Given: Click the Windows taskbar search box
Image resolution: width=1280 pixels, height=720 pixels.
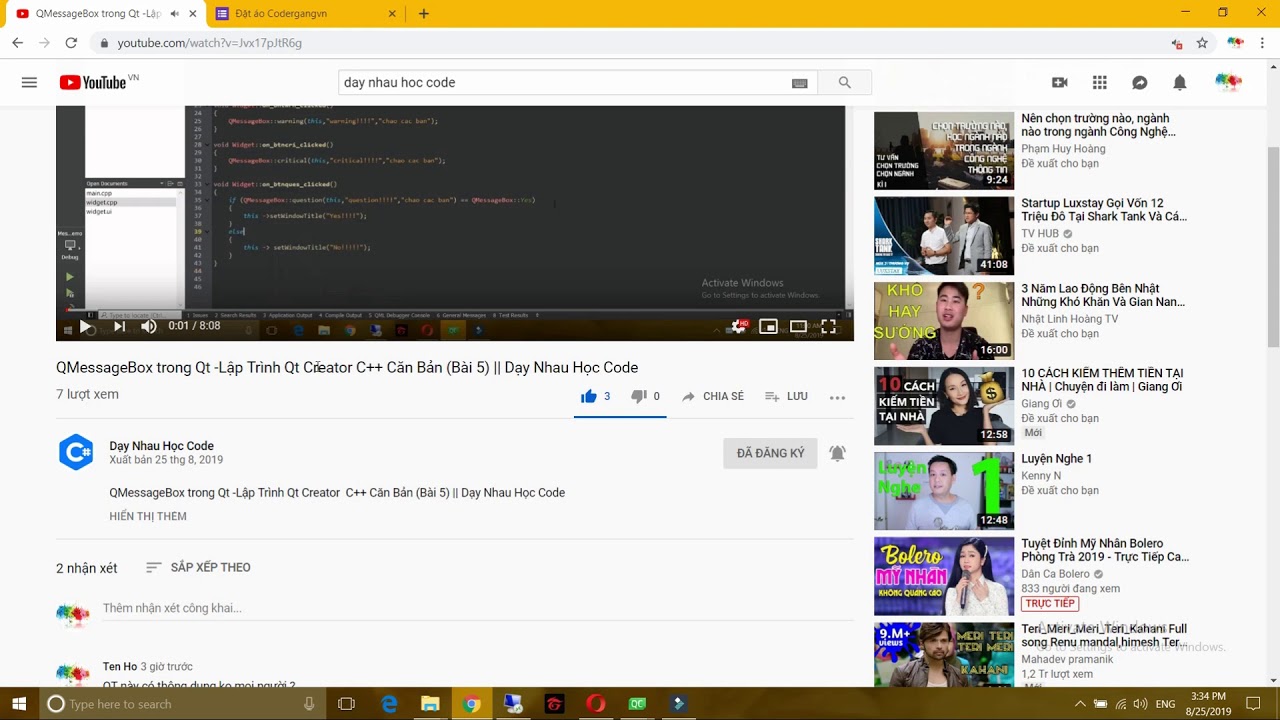Looking at the screenshot, I should coord(183,704).
